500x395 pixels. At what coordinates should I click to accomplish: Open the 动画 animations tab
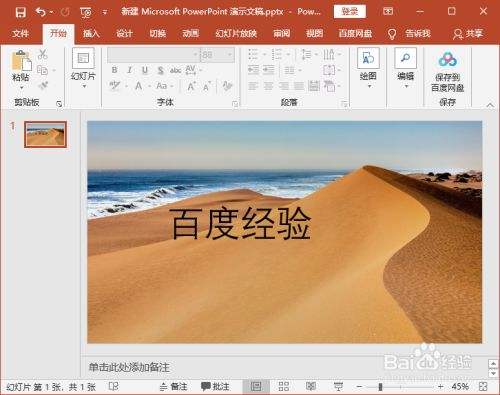point(190,33)
